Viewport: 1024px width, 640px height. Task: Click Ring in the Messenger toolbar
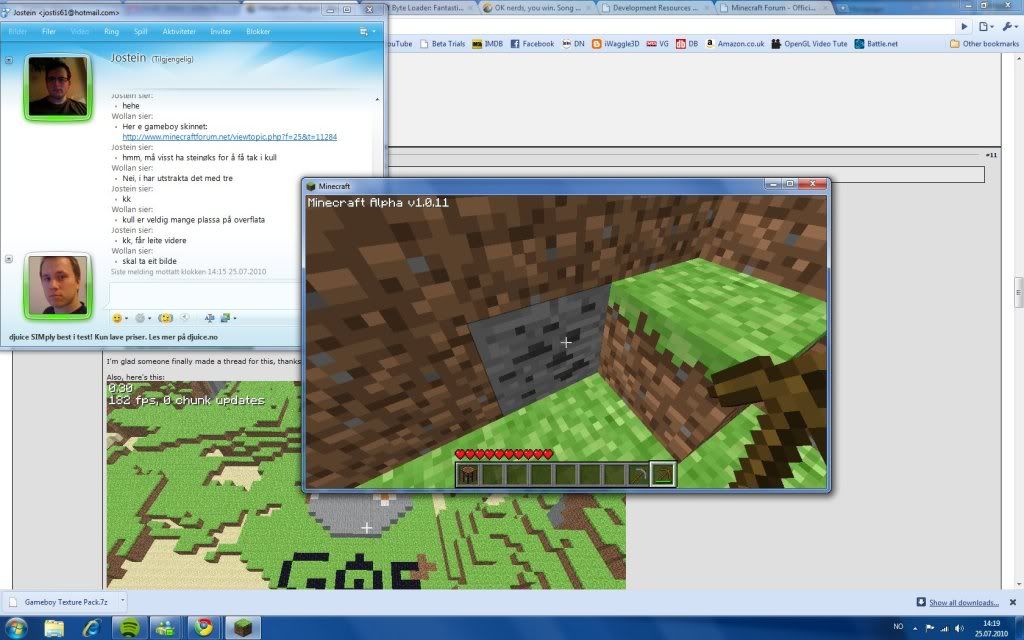click(x=111, y=31)
